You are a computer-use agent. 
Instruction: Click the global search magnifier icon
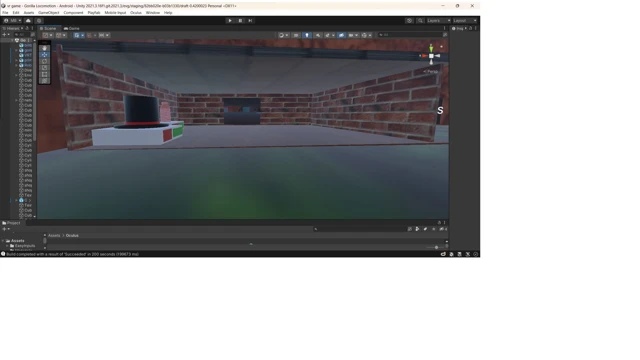click(x=420, y=20)
